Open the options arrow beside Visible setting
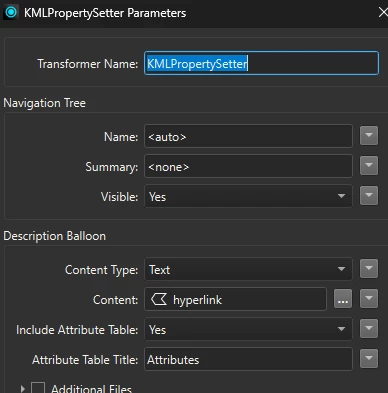The width and height of the screenshot is (388, 393). click(369, 196)
